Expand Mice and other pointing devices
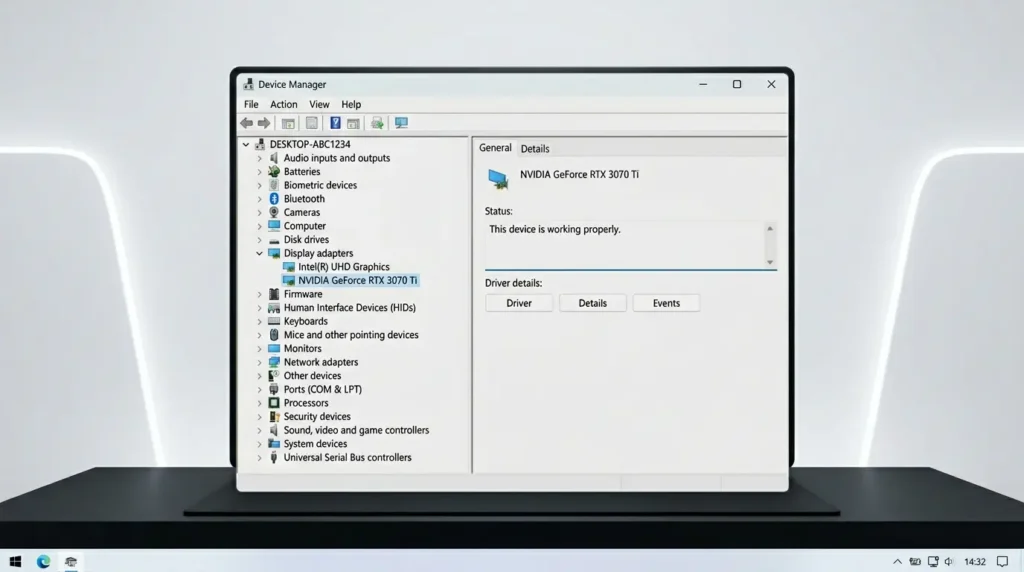 tap(259, 335)
